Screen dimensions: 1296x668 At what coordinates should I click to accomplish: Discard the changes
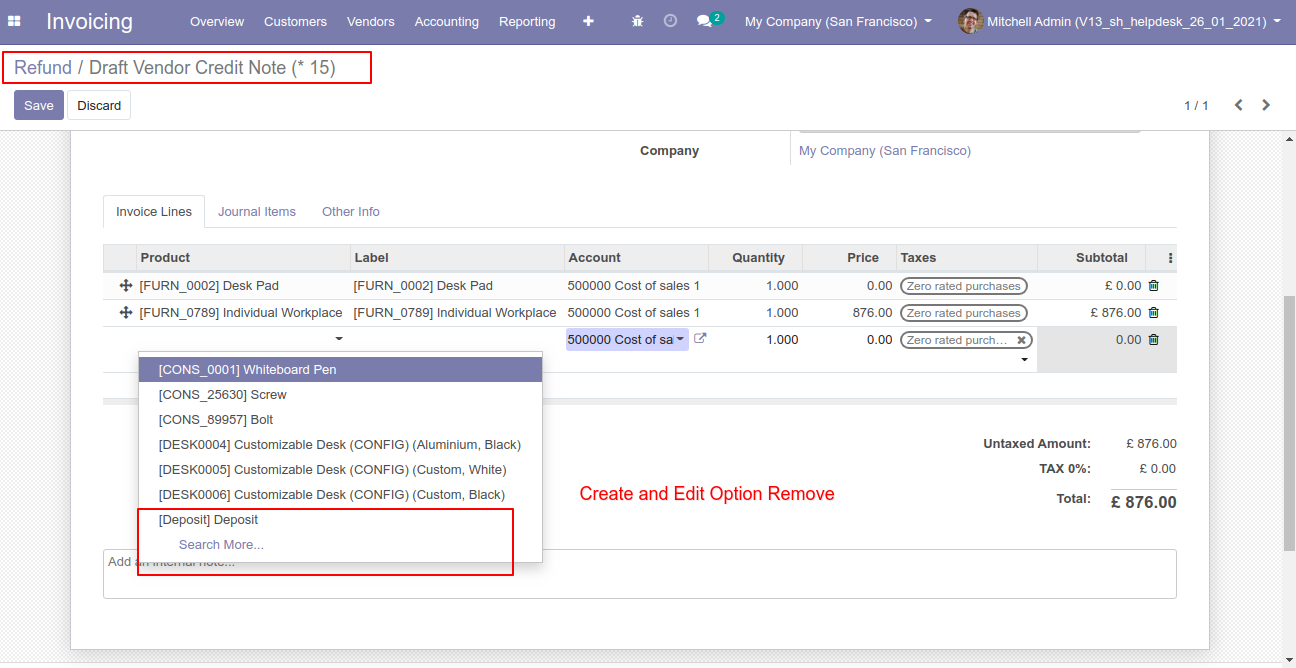(x=99, y=105)
